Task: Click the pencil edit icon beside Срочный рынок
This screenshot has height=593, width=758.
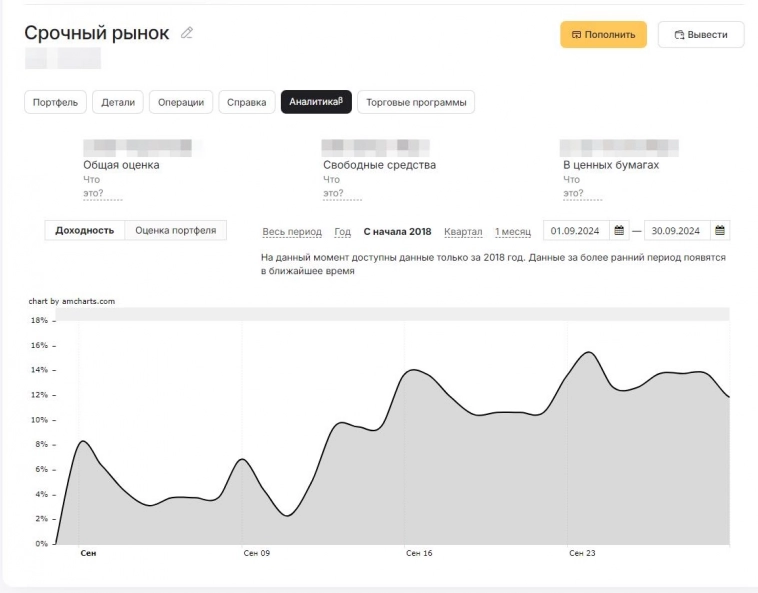Action: (187, 33)
